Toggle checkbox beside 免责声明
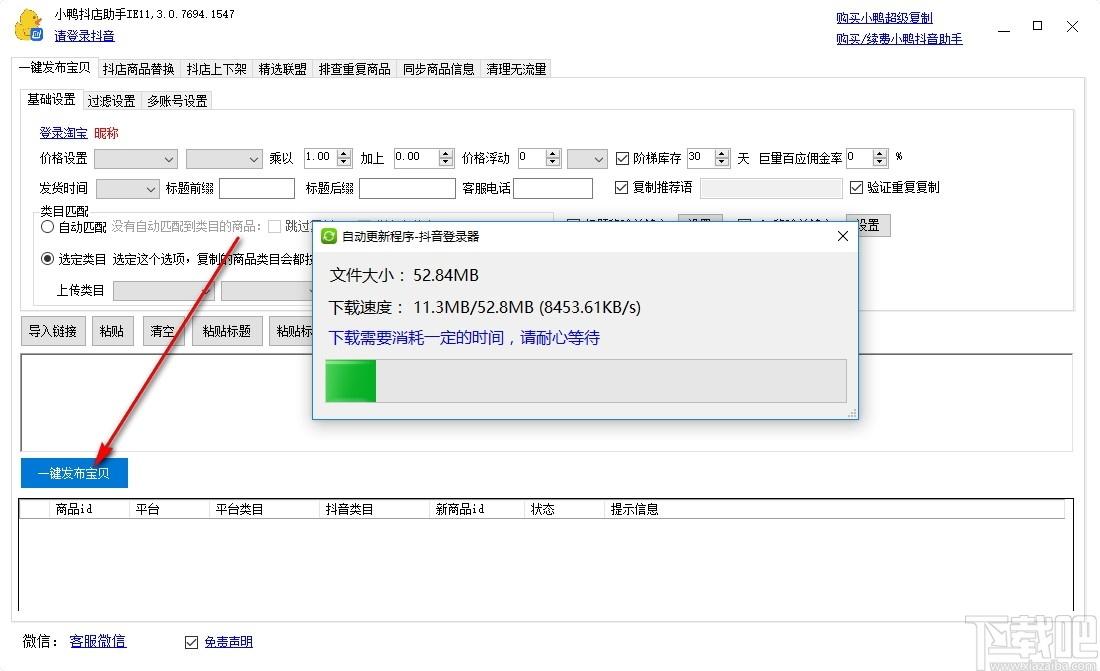1100x671 pixels. (192, 642)
